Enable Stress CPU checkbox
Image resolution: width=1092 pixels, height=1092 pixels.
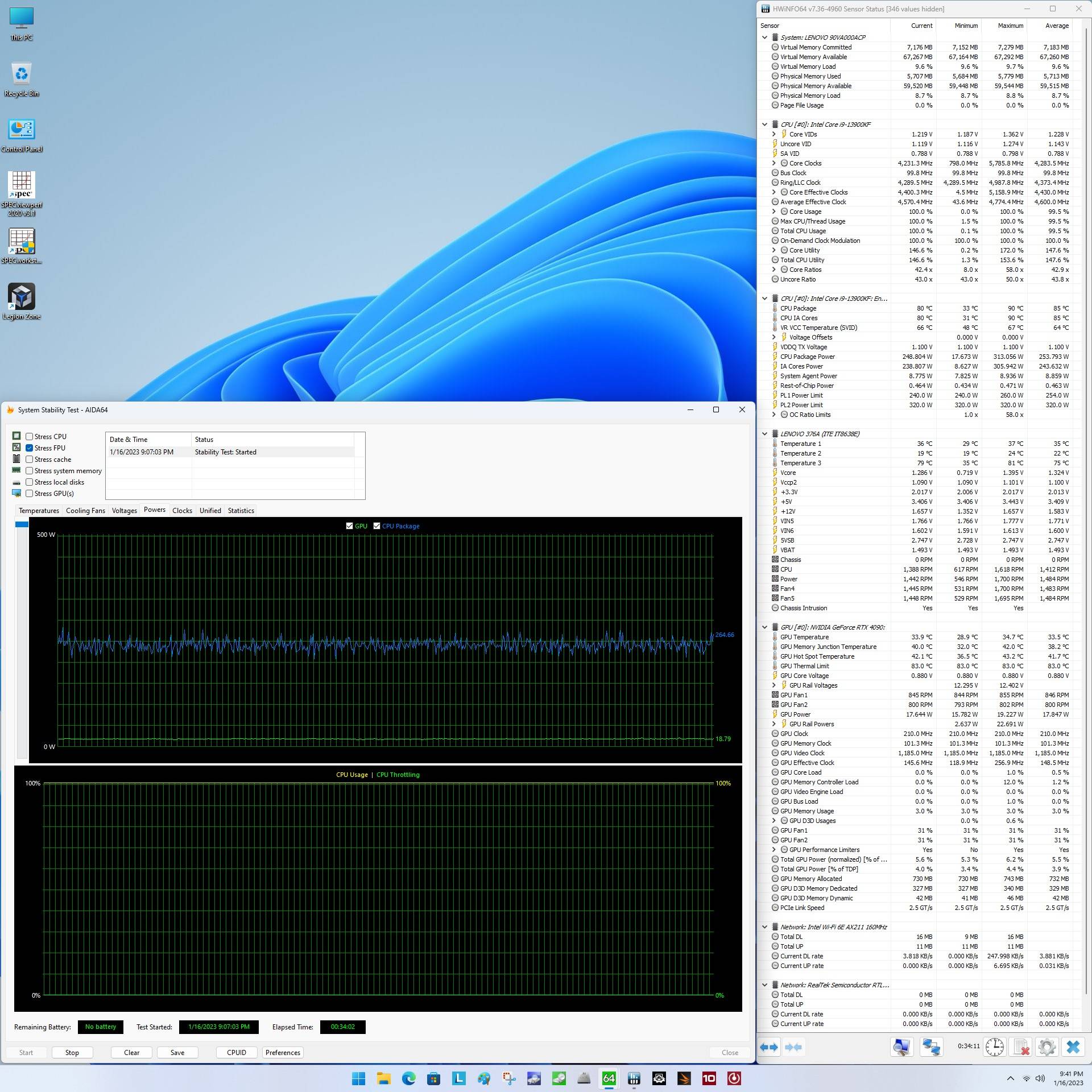coord(29,436)
